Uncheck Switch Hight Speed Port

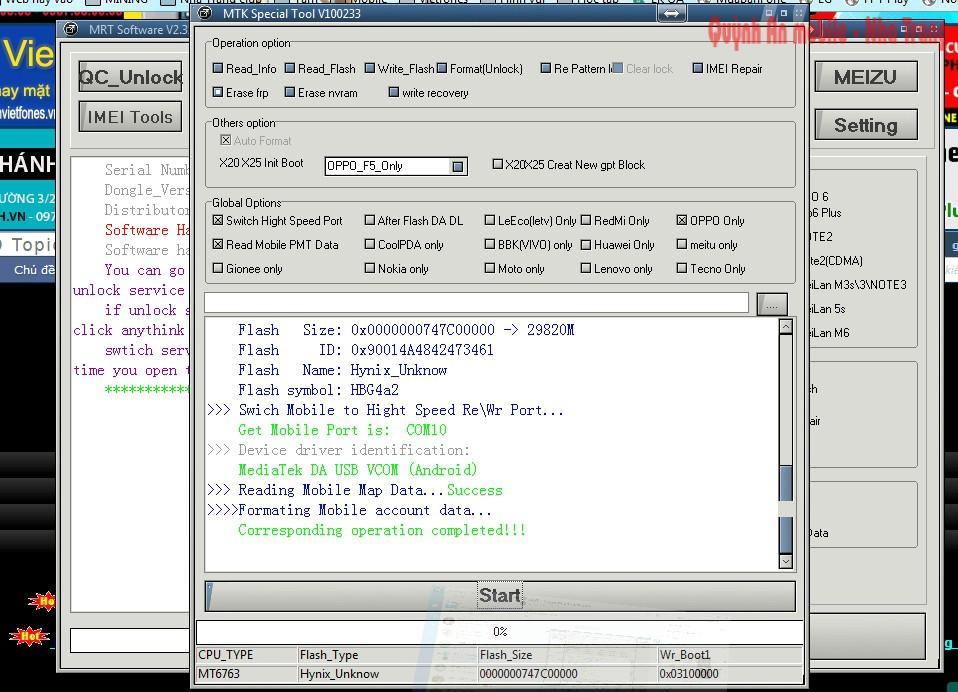(x=218, y=220)
